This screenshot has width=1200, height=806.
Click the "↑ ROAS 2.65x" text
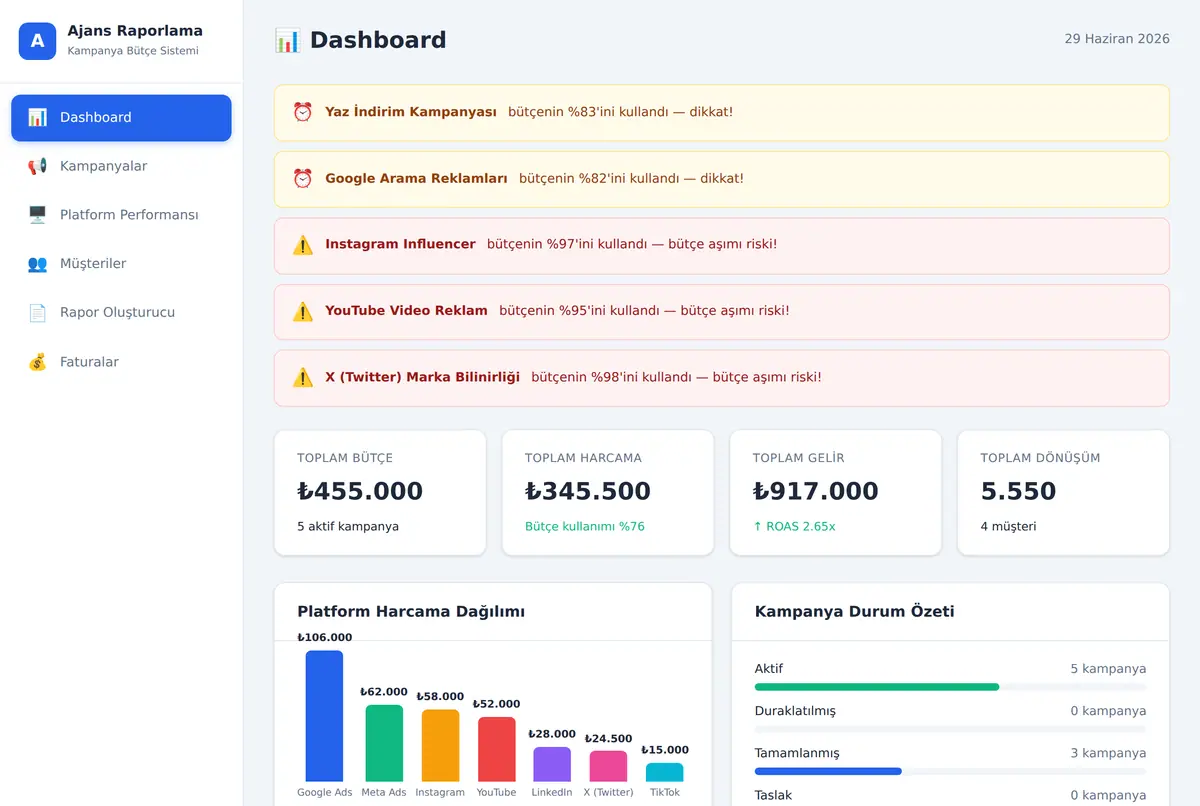(x=794, y=526)
